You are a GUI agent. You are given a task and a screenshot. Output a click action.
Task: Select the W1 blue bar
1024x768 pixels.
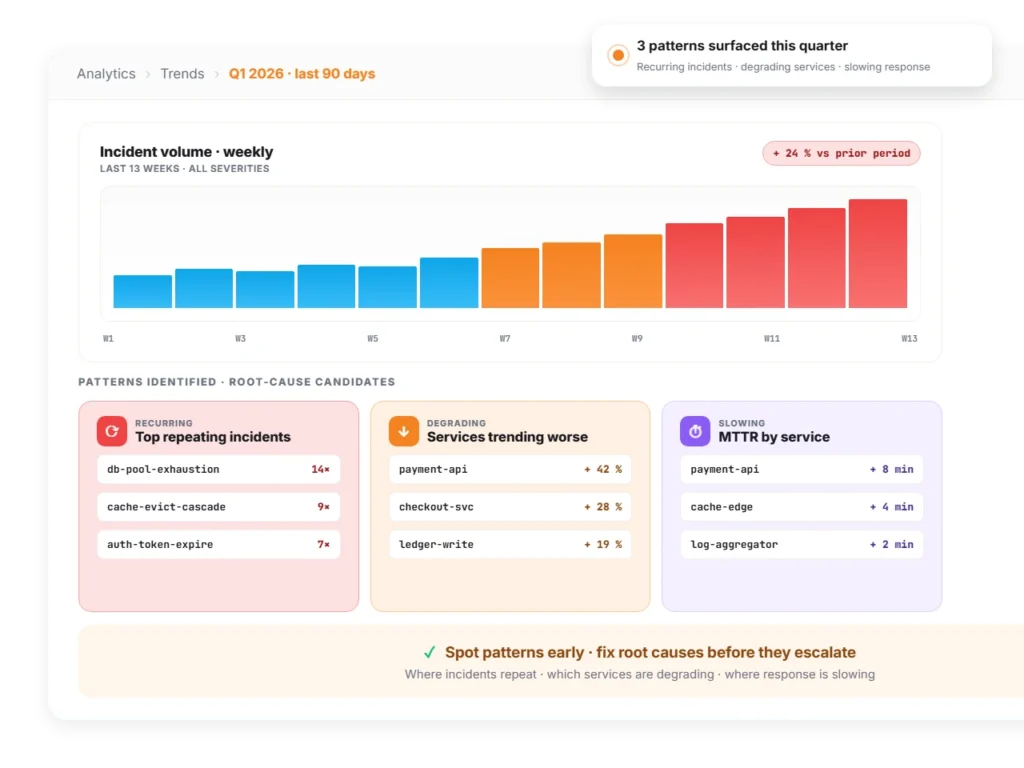[142, 291]
